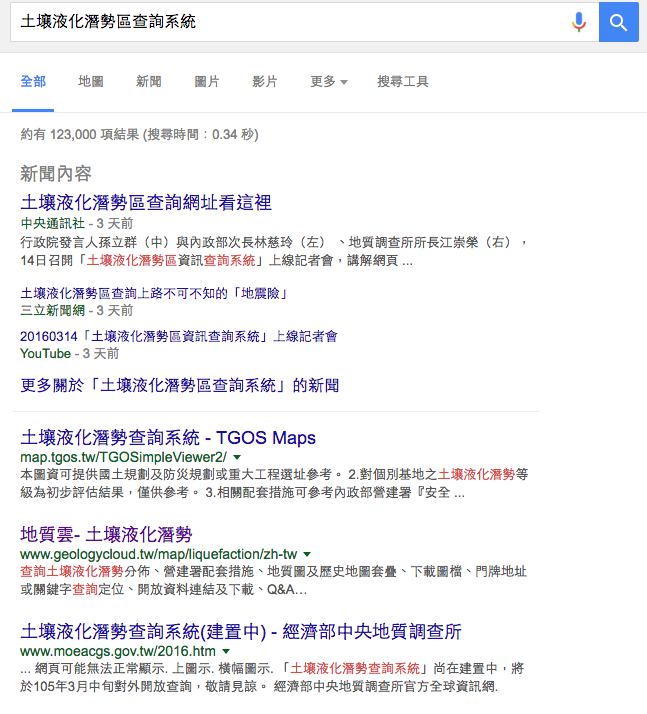647x714 pixels.
Task: Click the YouTube - 3 天前 source label
Action: point(70,354)
